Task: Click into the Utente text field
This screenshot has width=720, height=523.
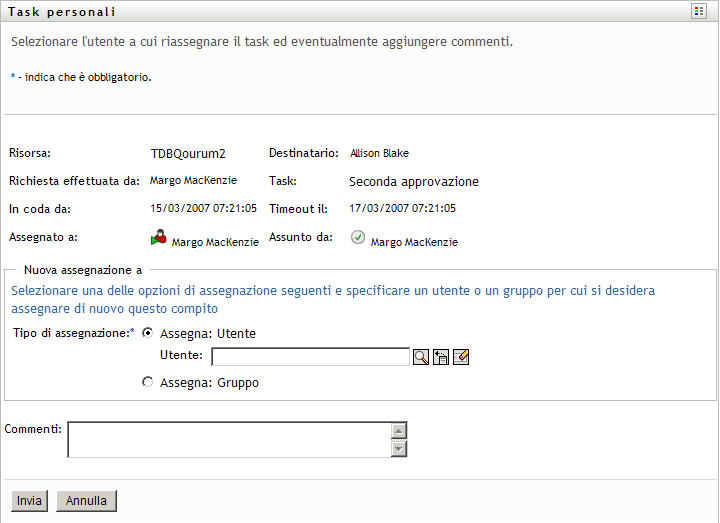Action: (310, 357)
